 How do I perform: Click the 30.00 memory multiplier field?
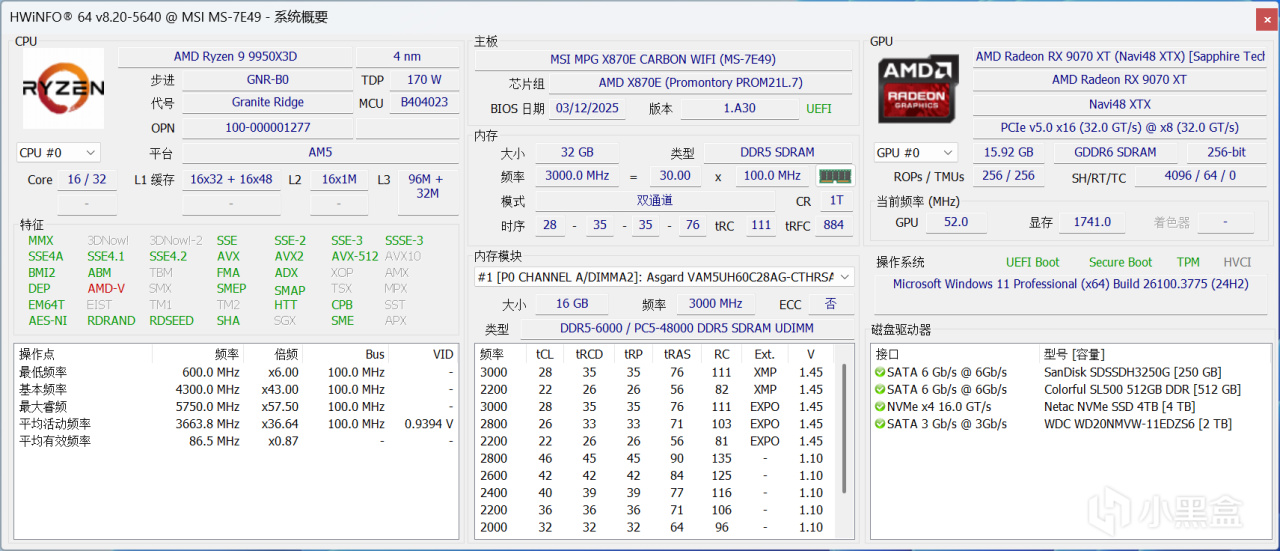coord(674,176)
